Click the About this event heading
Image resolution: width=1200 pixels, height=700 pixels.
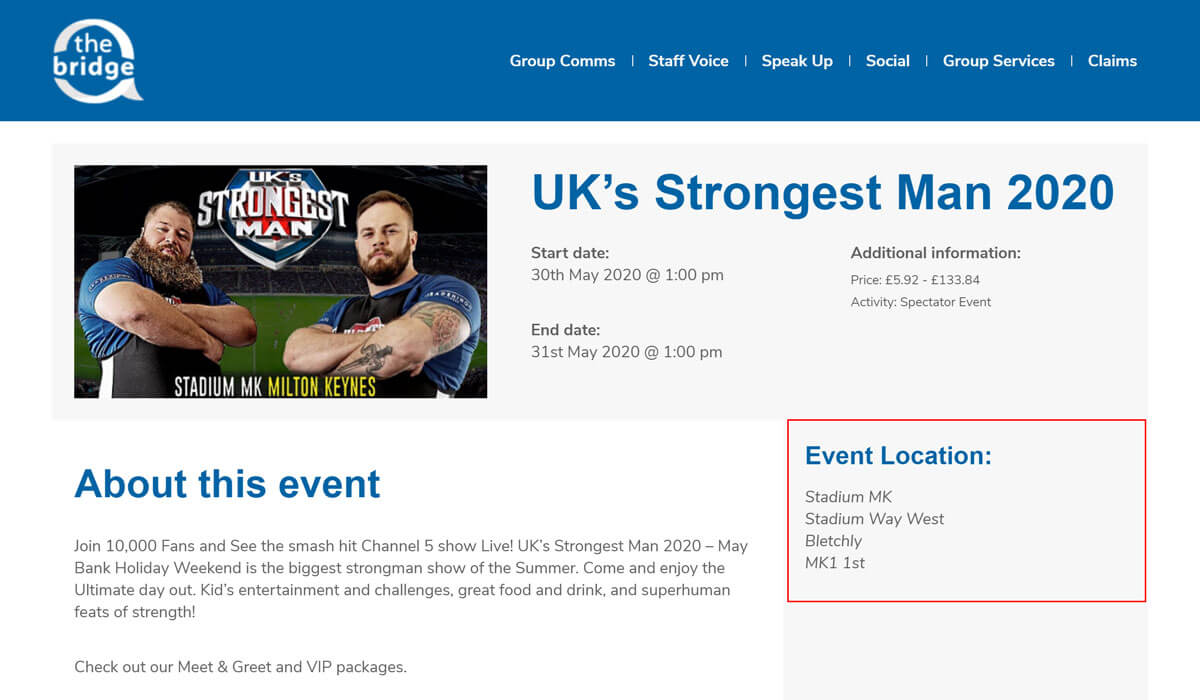[x=227, y=484]
